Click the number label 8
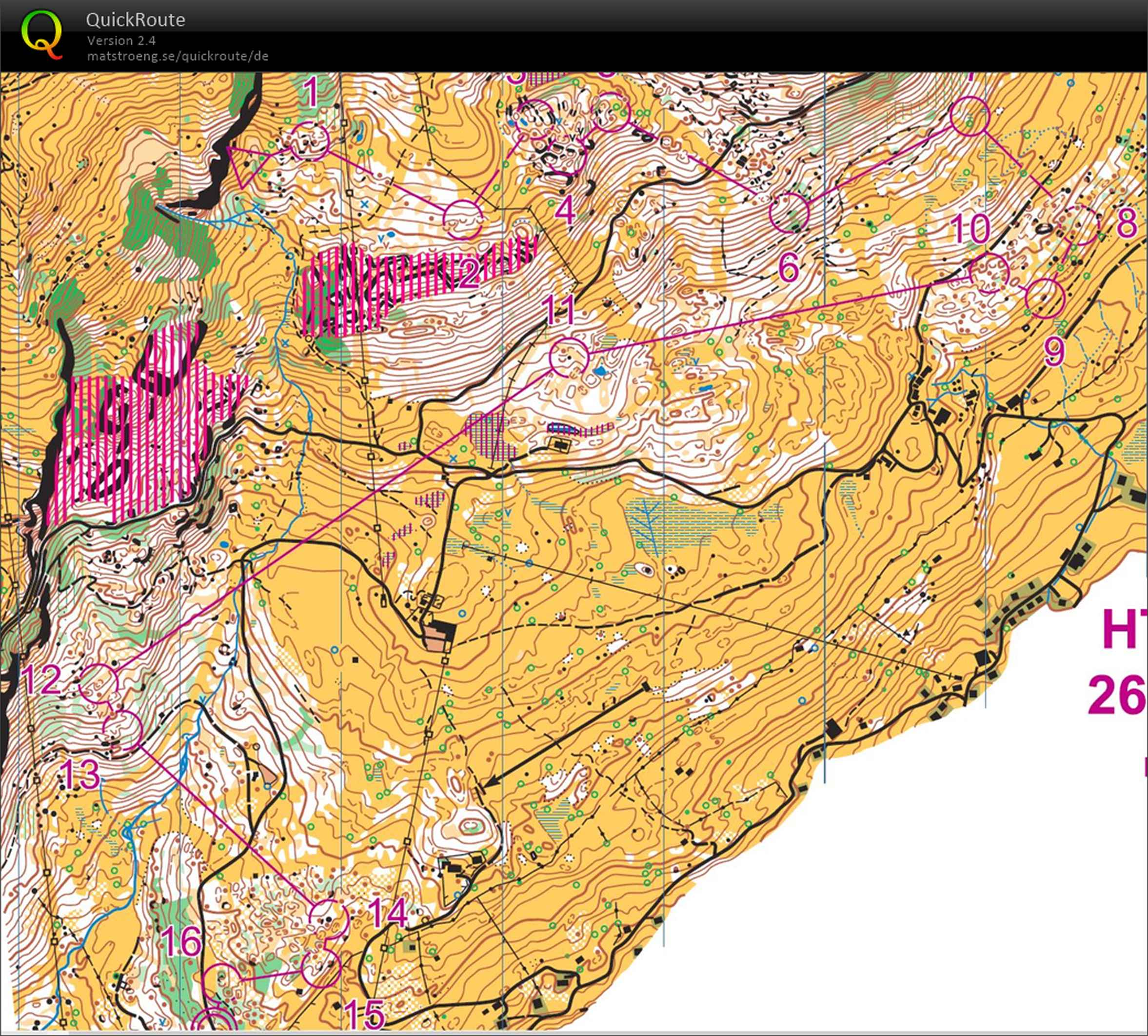Screen dimensions: 1148x1036 tap(1127, 224)
